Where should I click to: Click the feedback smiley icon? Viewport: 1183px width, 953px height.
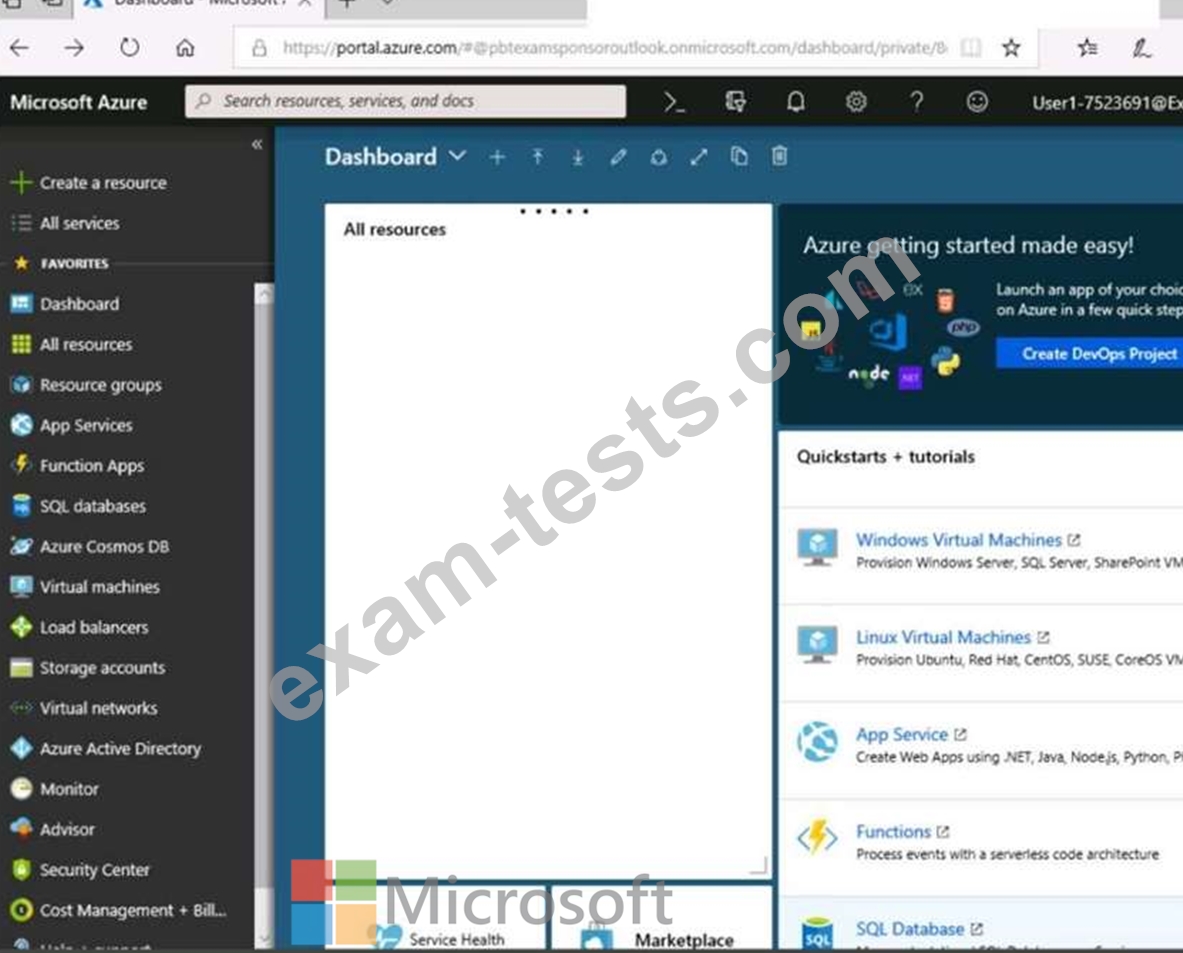977,102
